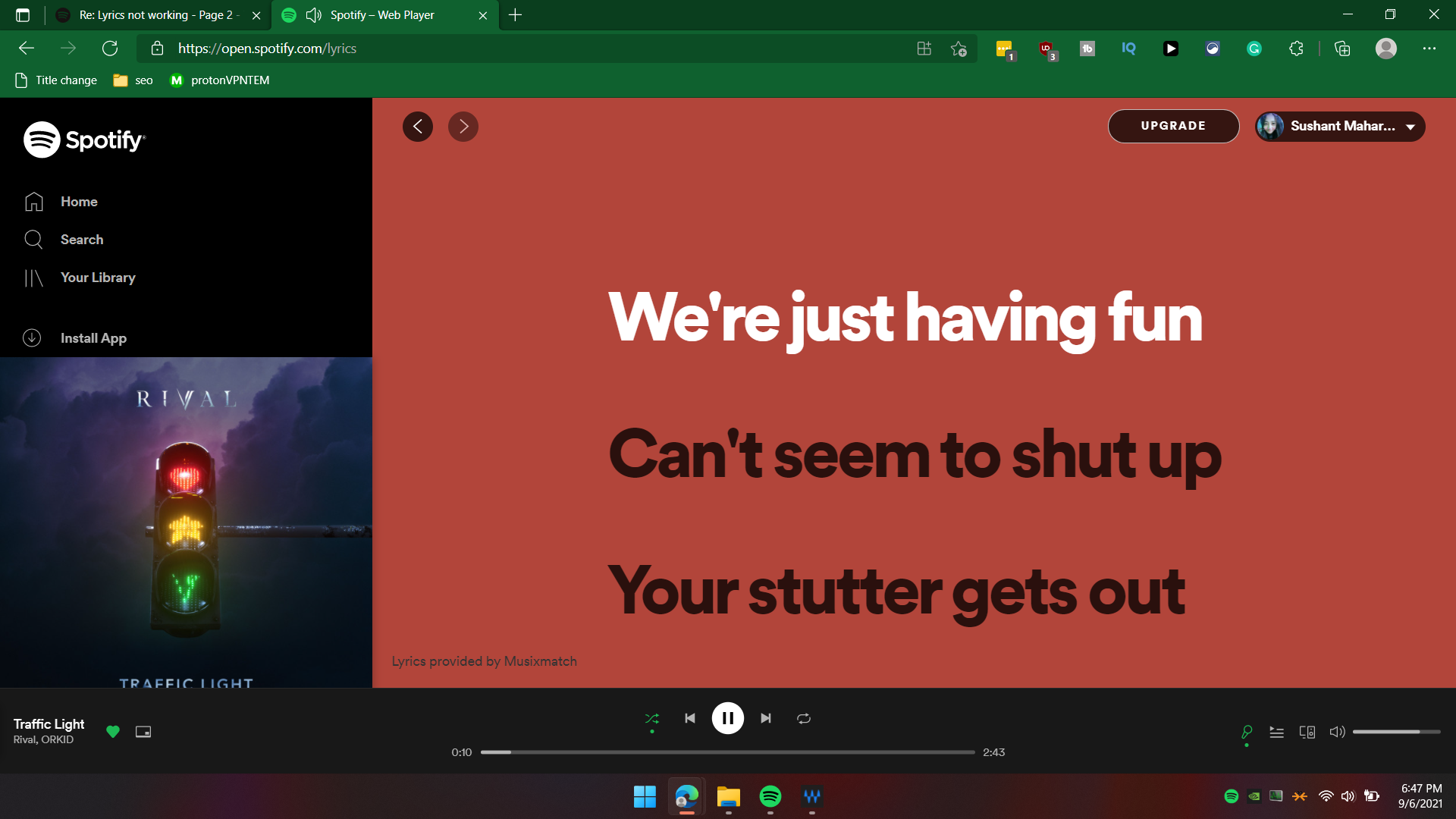Expand the Sushant Mahar user menu
1456x819 pixels.
[1340, 127]
